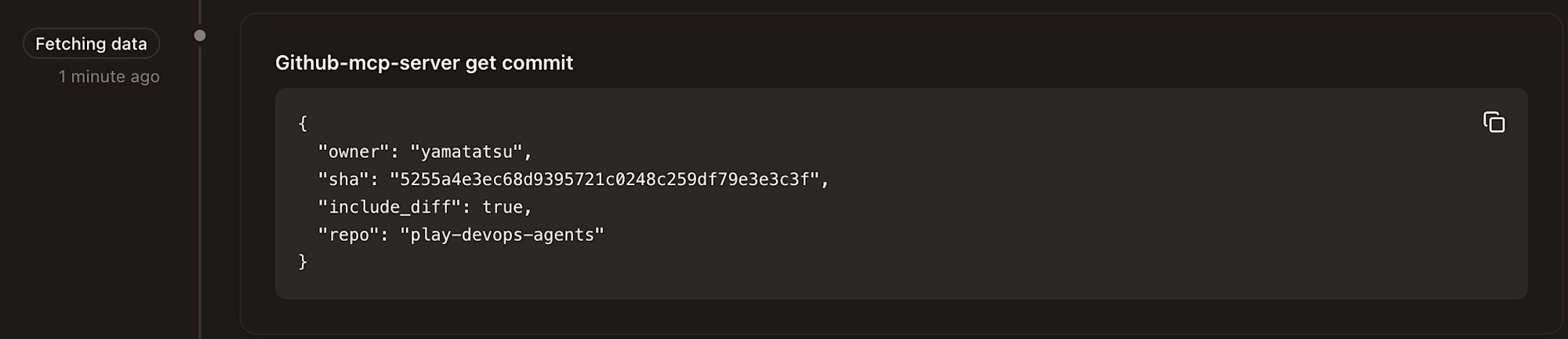
Task: Click the closing curly brace
Action: point(303,261)
